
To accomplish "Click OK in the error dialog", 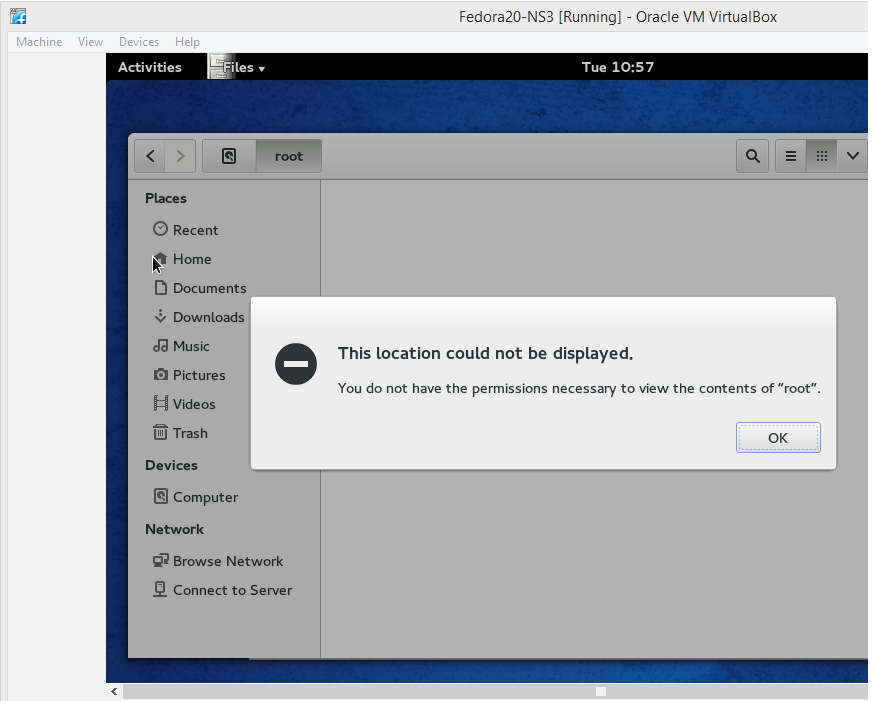I will [778, 438].
